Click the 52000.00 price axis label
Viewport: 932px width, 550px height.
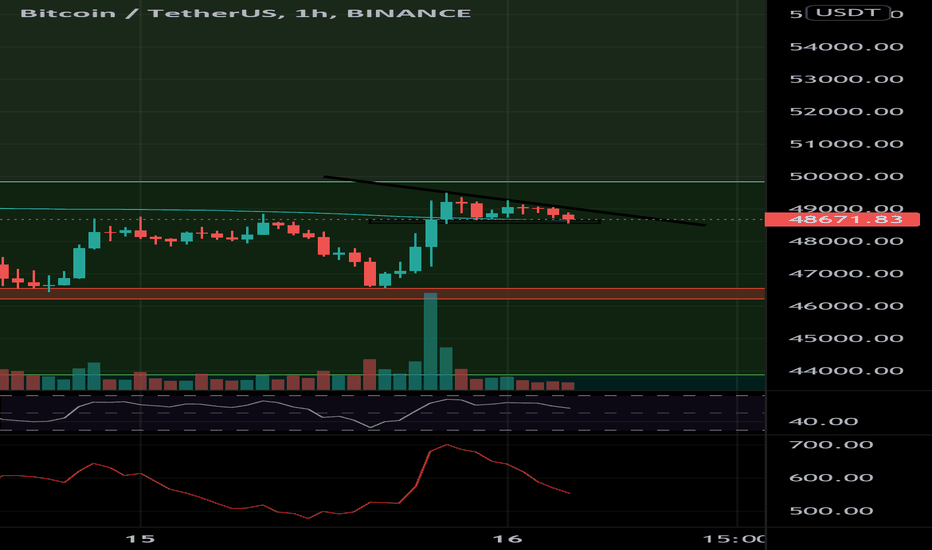tap(846, 111)
